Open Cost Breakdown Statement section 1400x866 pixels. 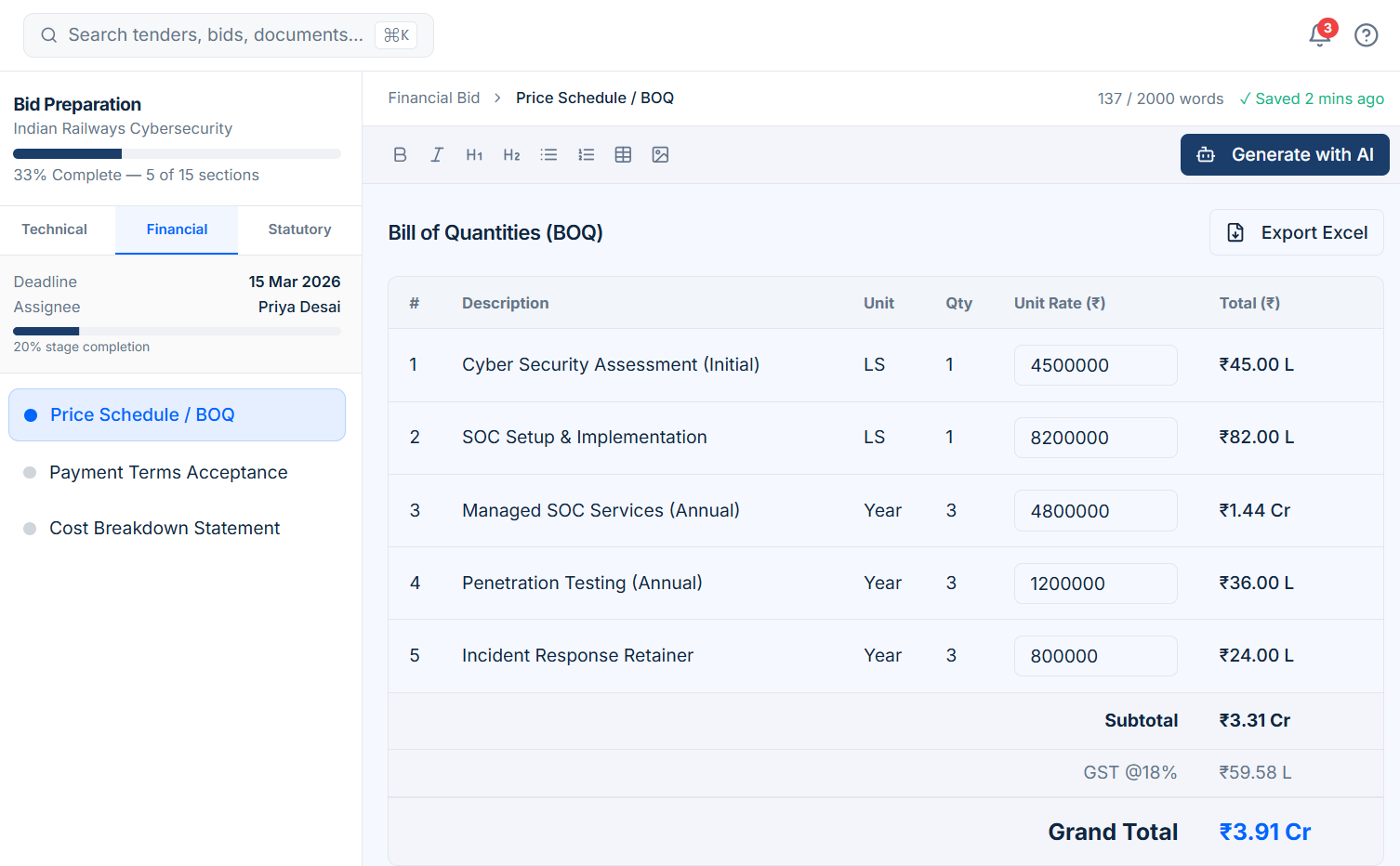(177, 528)
